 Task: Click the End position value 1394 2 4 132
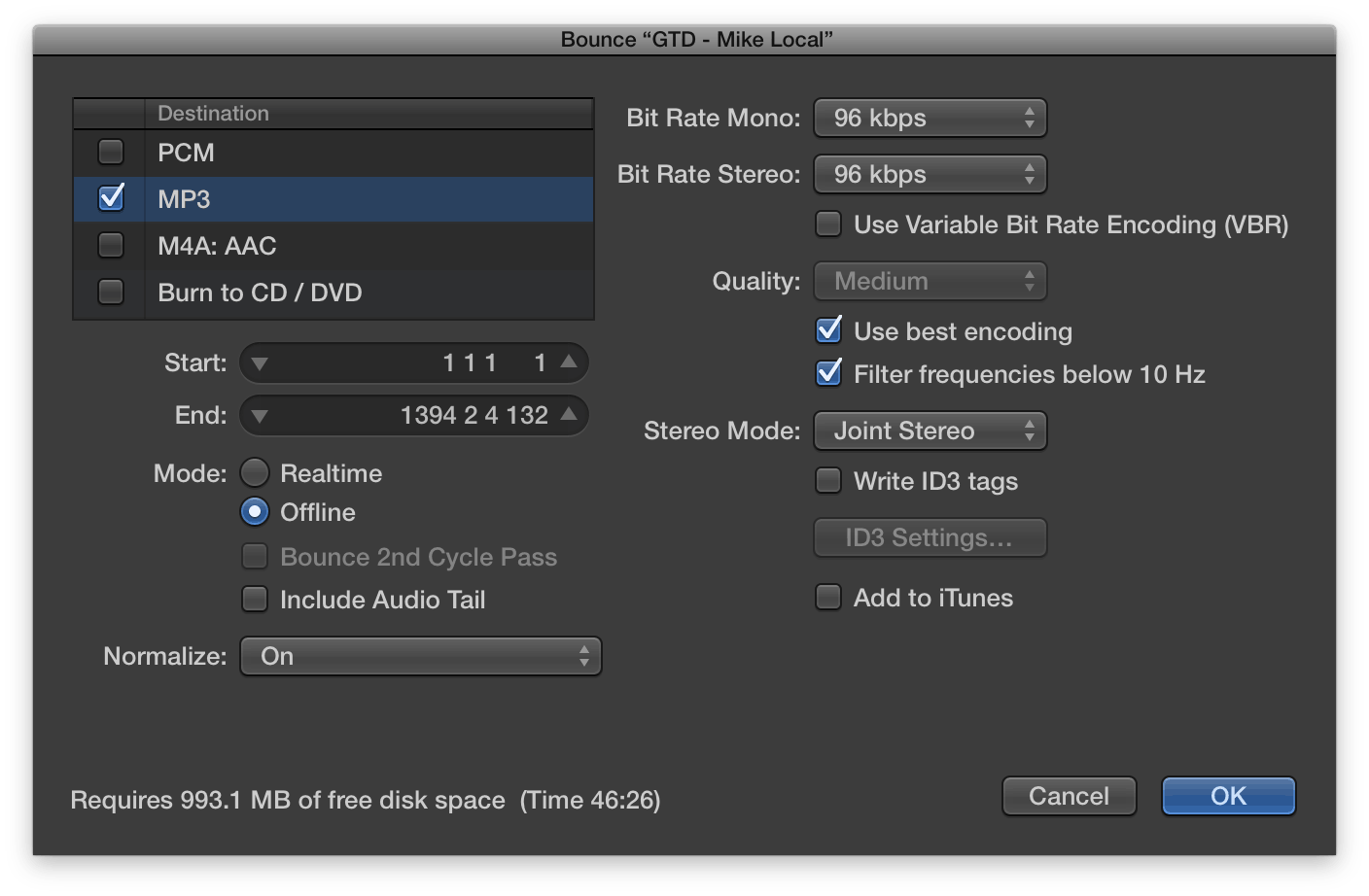[474, 415]
